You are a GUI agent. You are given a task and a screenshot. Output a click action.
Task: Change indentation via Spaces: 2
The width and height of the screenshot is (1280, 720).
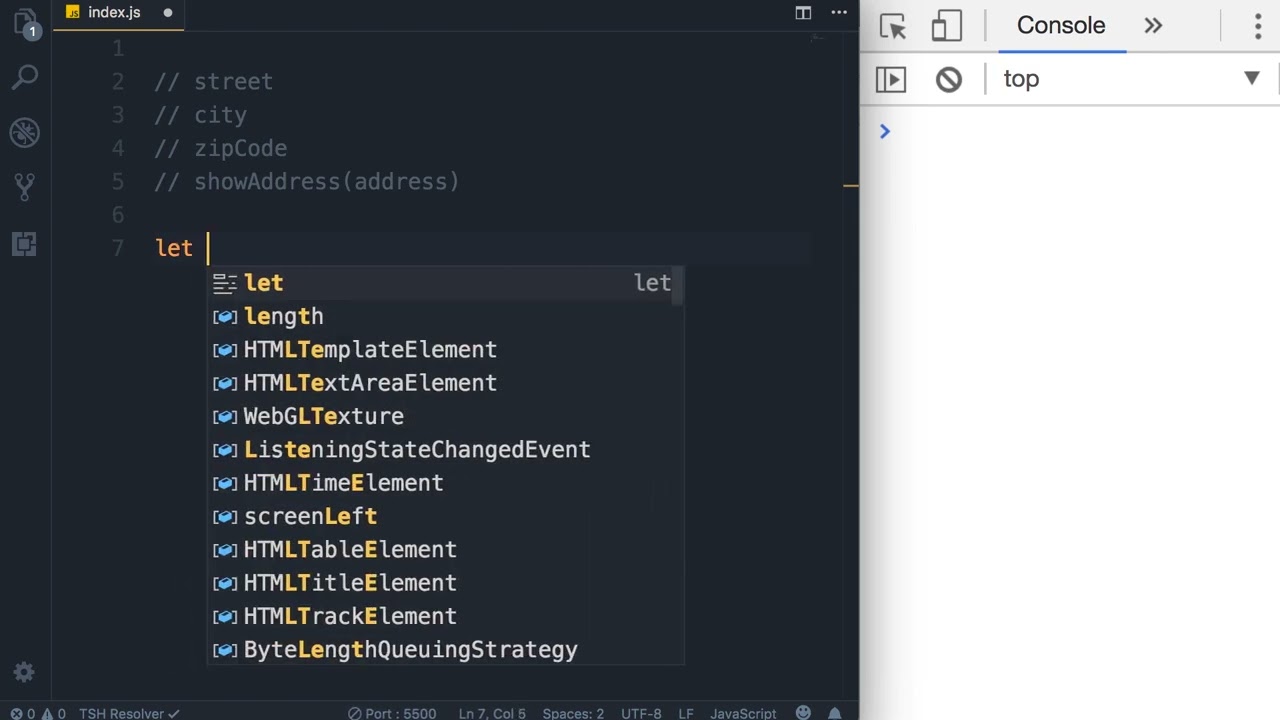(573, 713)
